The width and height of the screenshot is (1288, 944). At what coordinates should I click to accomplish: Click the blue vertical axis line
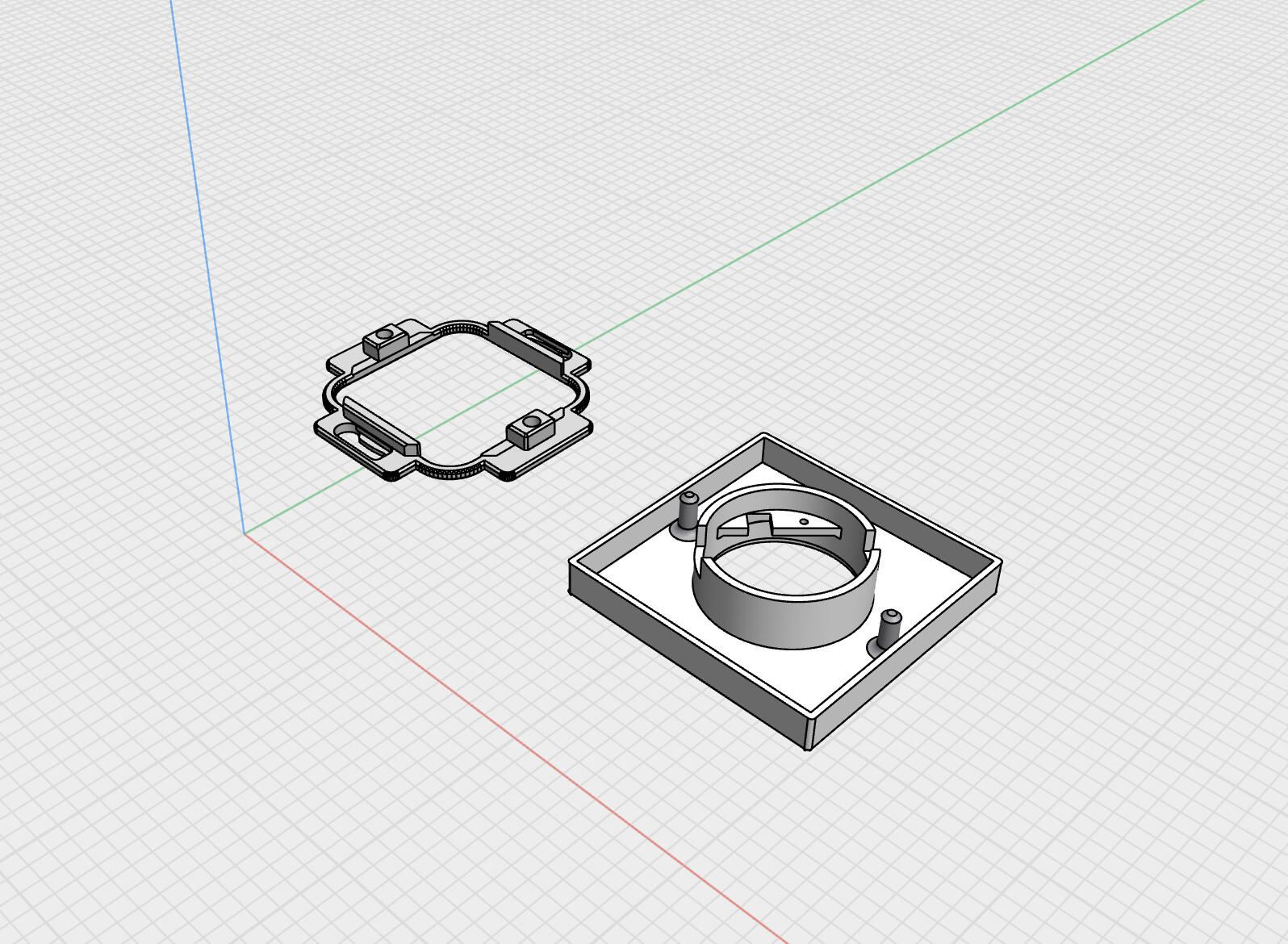(x=207, y=266)
